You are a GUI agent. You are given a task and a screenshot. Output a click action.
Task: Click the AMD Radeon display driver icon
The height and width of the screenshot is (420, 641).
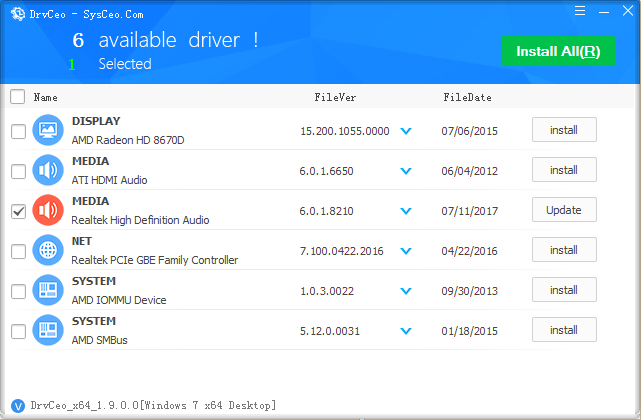(x=48, y=130)
